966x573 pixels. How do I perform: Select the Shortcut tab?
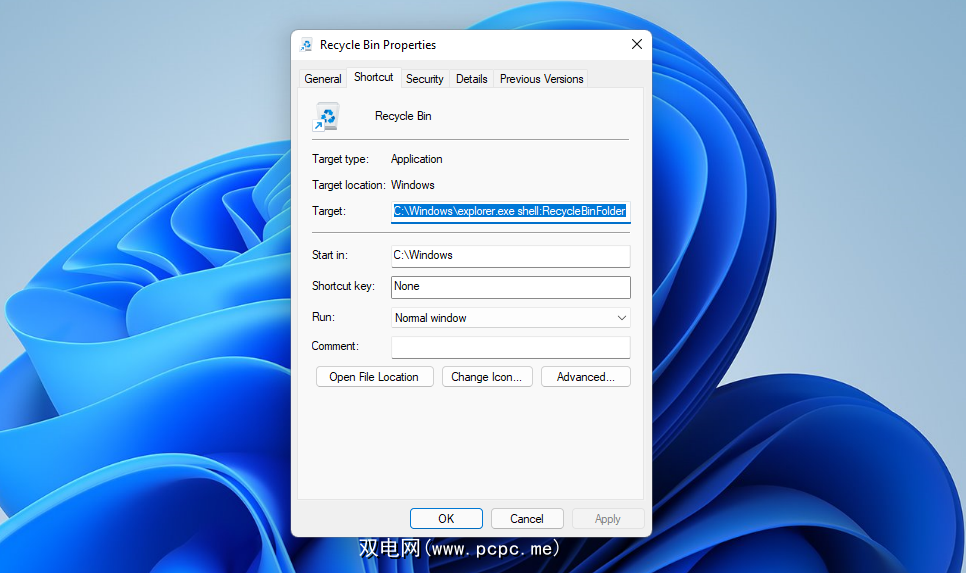point(373,77)
